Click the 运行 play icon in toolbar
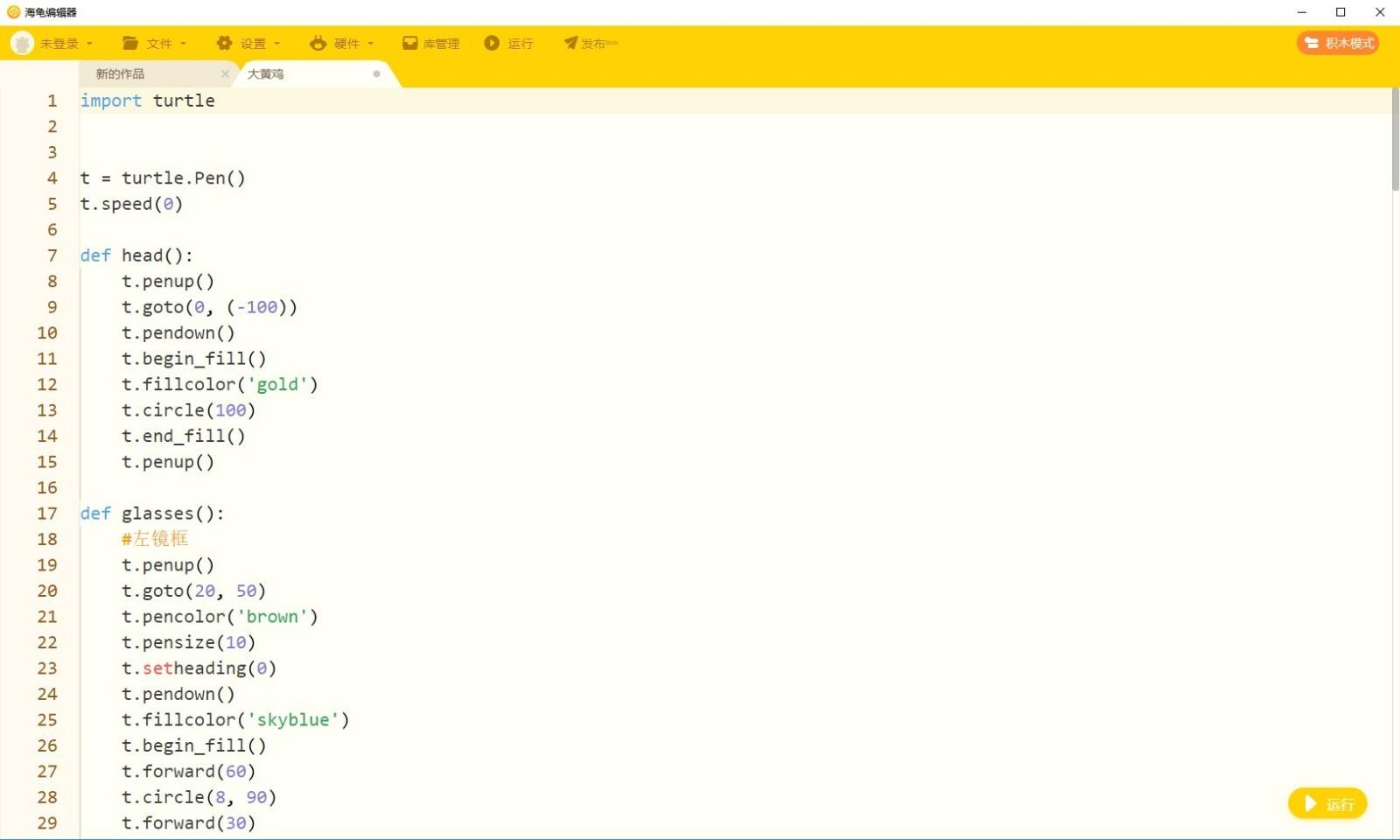This screenshot has height=840, width=1400. pos(492,43)
